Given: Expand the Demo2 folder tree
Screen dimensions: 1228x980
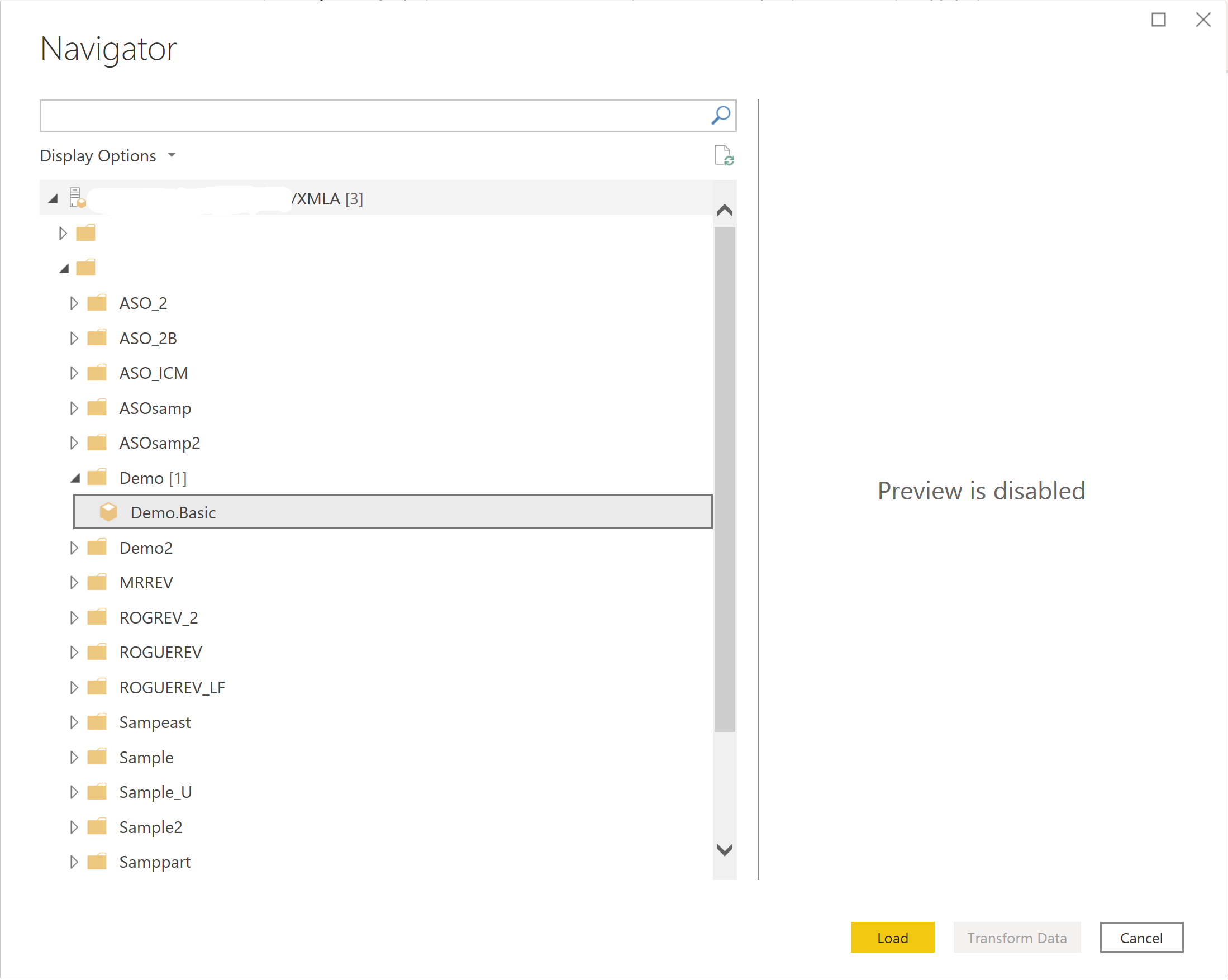Looking at the screenshot, I should 75,547.
